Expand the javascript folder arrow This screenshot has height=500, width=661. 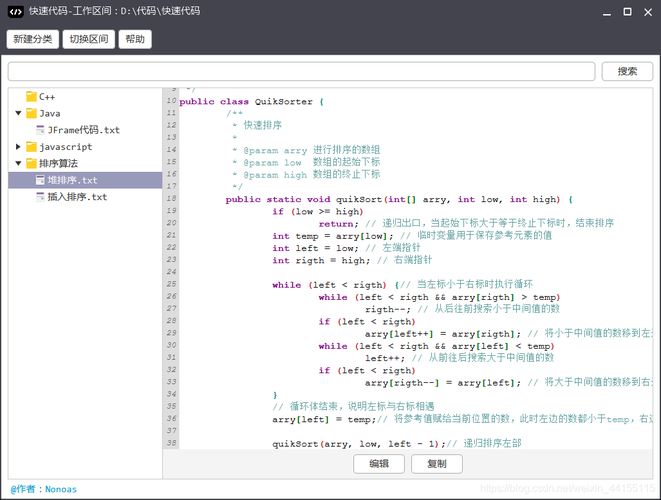point(18,147)
